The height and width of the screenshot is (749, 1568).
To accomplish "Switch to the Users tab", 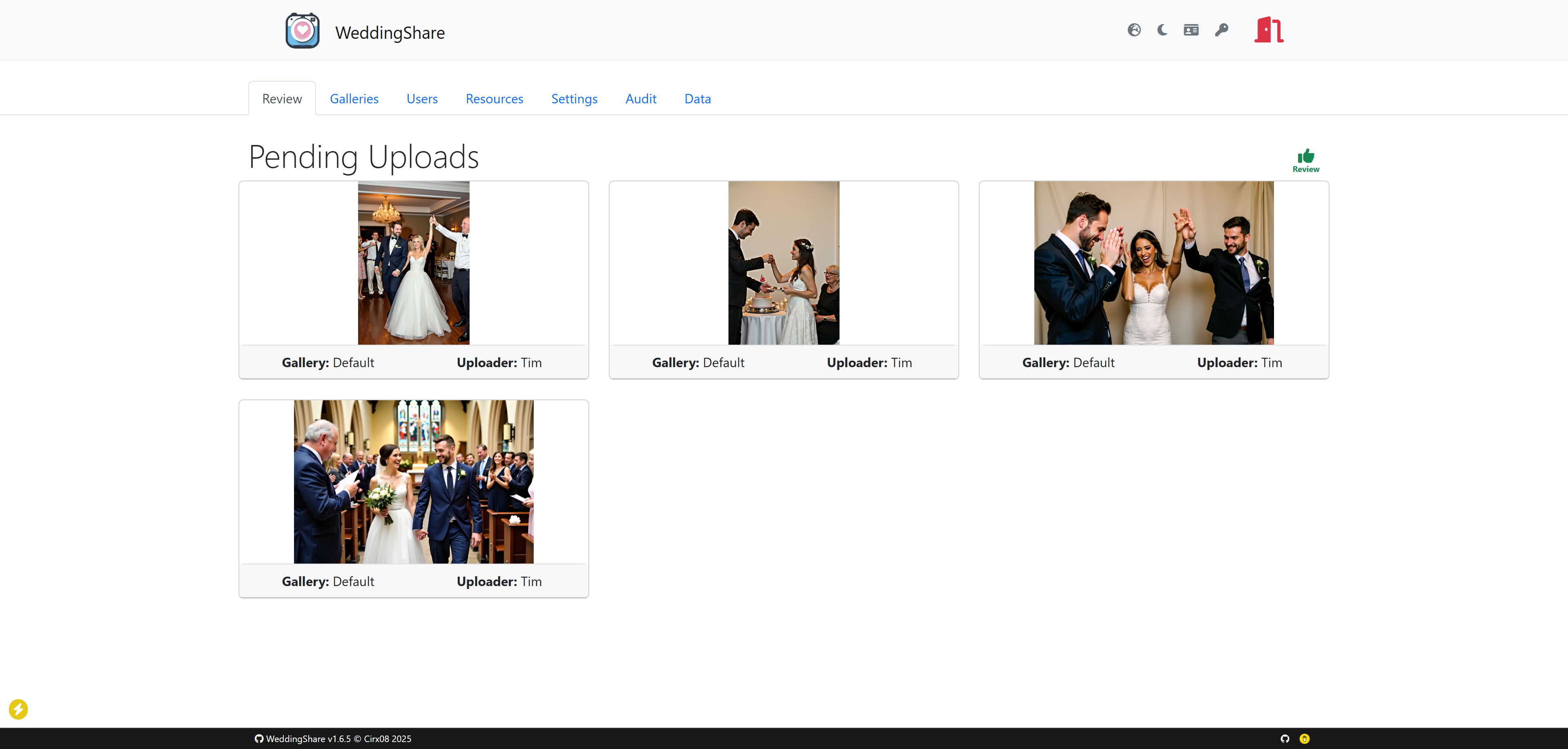I will click(x=422, y=99).
